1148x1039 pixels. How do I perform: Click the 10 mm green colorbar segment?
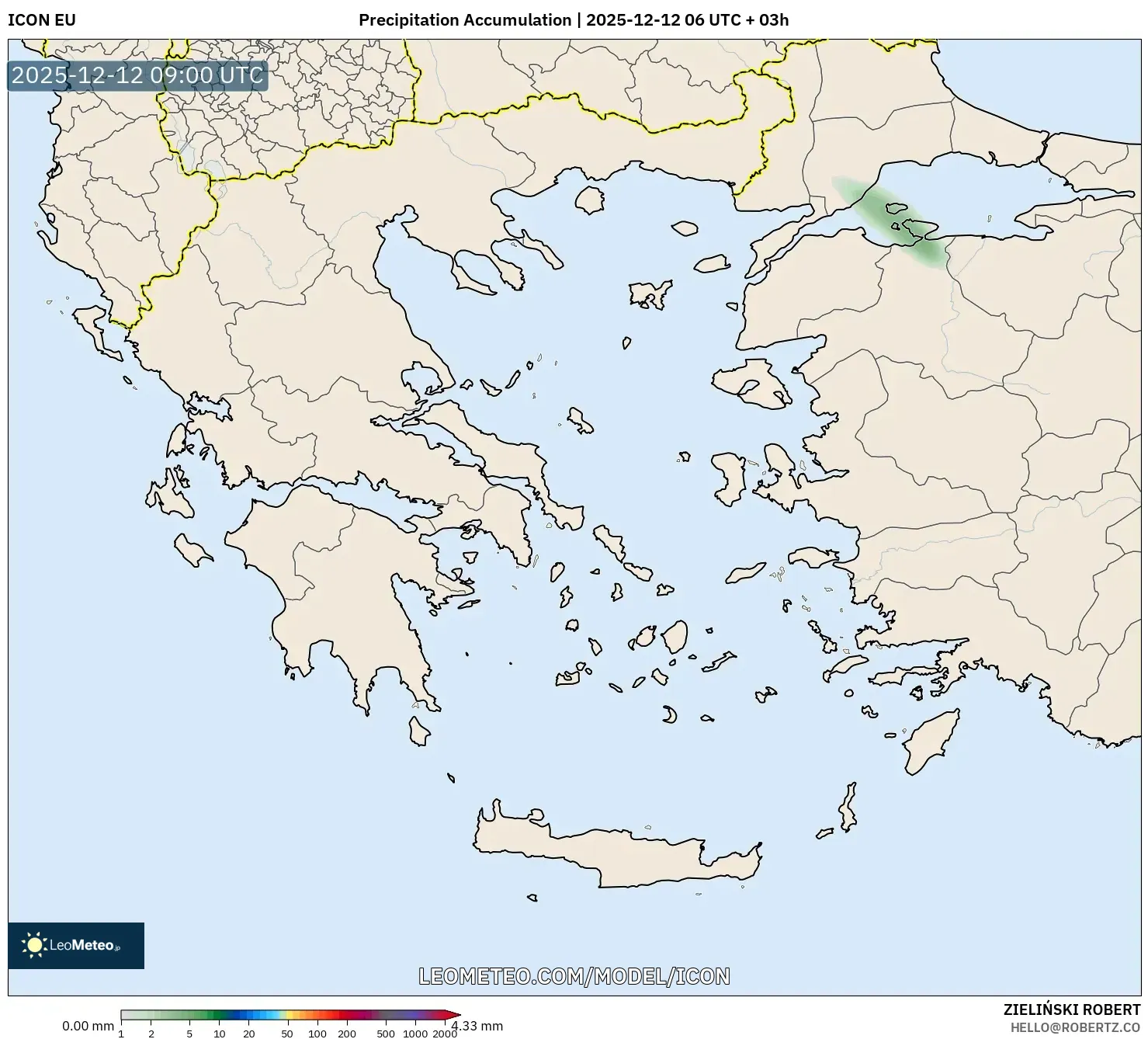[x=220, y=1014]
